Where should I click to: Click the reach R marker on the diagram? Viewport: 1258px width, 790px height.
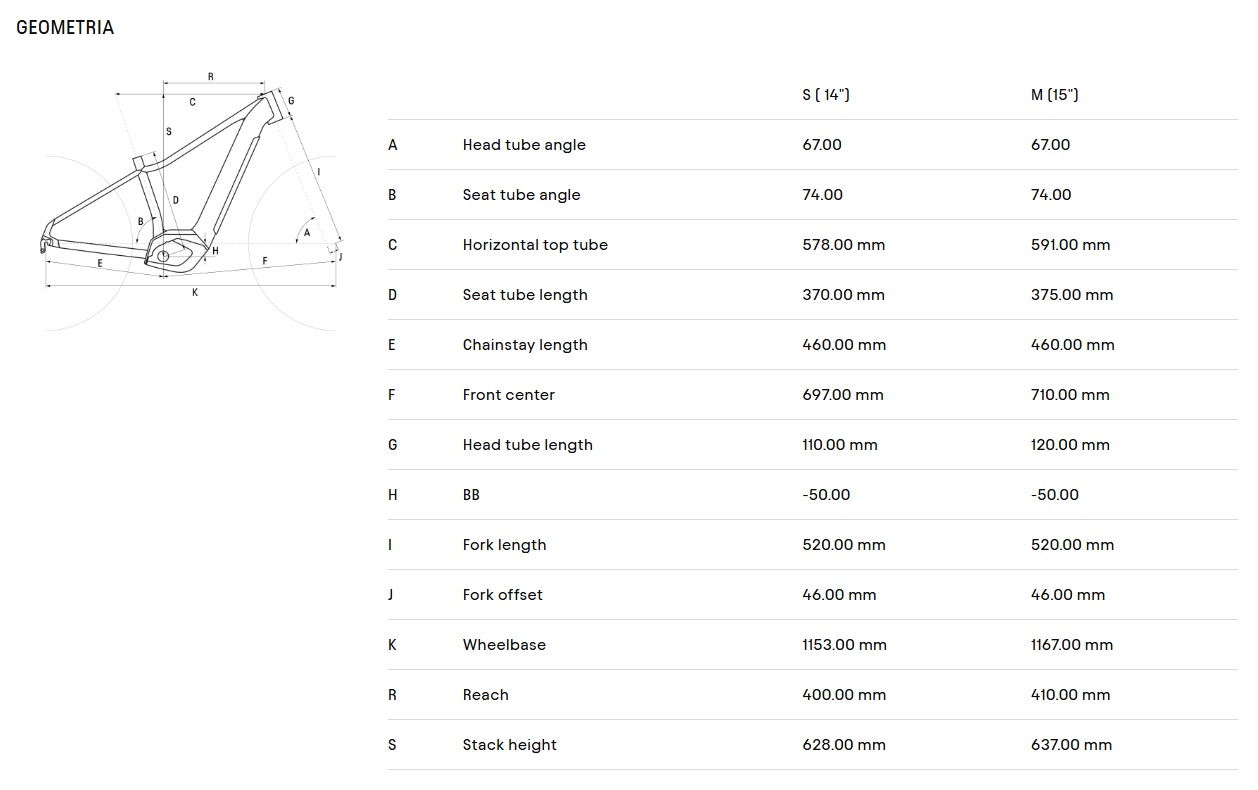pyautogui.click(x=210, y=76)
